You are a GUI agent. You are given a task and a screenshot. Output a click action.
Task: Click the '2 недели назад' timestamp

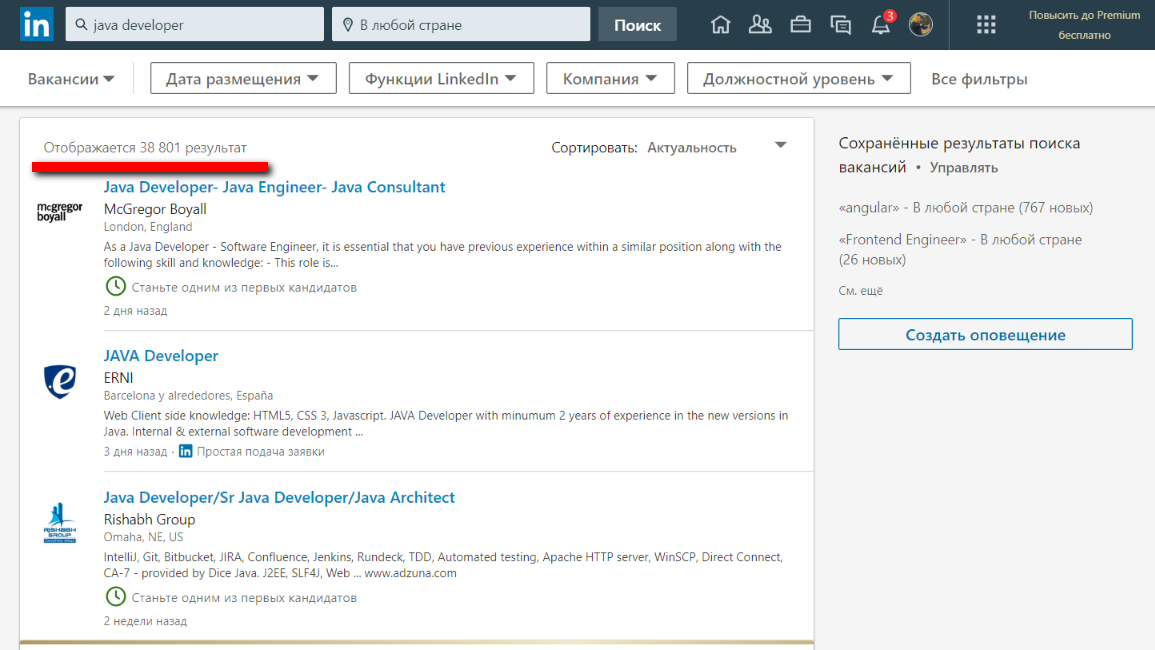[145, 621]
